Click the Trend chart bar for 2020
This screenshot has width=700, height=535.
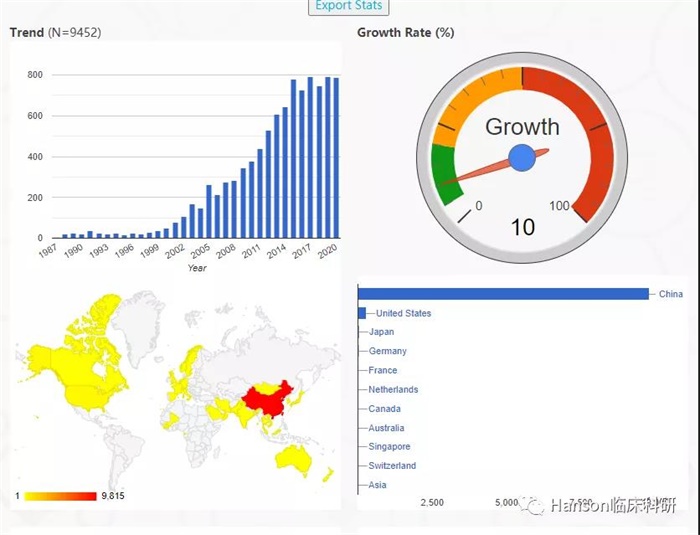point(328,158)
